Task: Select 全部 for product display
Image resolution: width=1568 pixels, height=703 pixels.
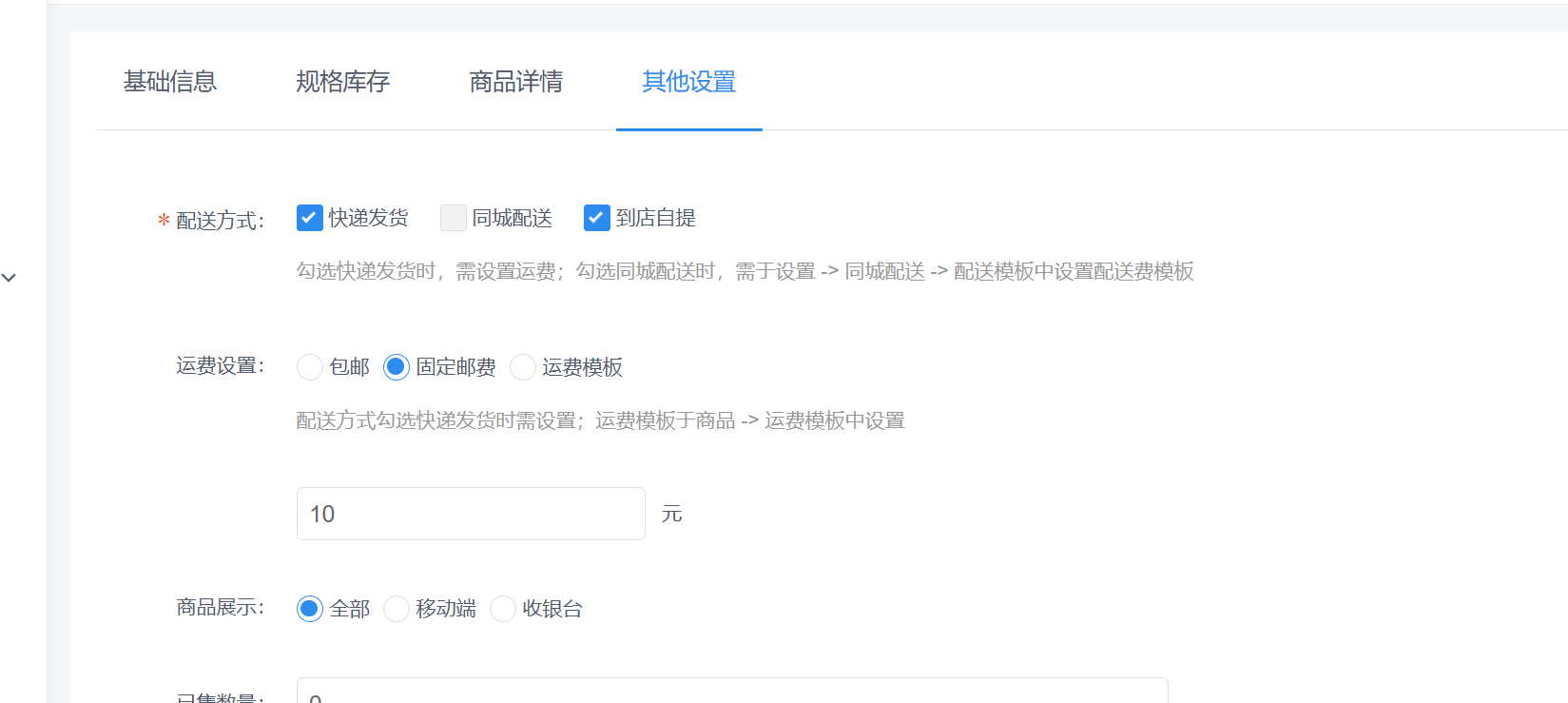Action: 310,609
